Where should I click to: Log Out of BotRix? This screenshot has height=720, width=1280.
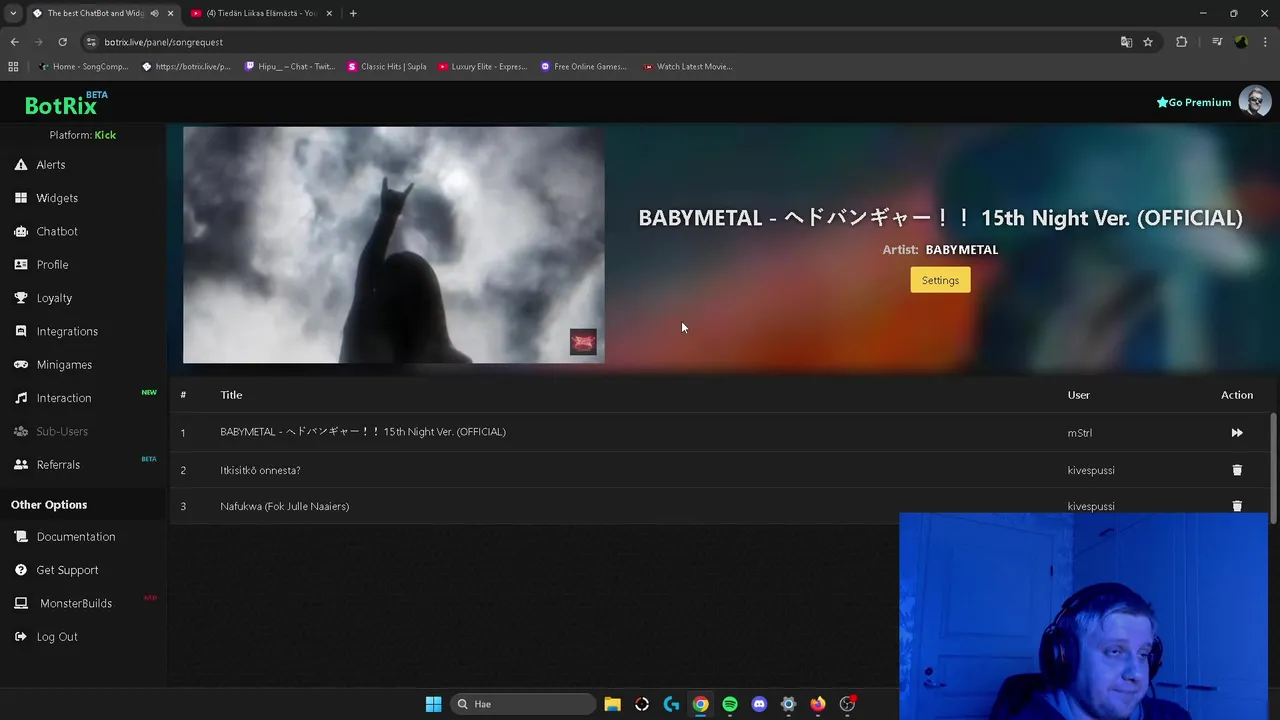(x=57, y=637)
